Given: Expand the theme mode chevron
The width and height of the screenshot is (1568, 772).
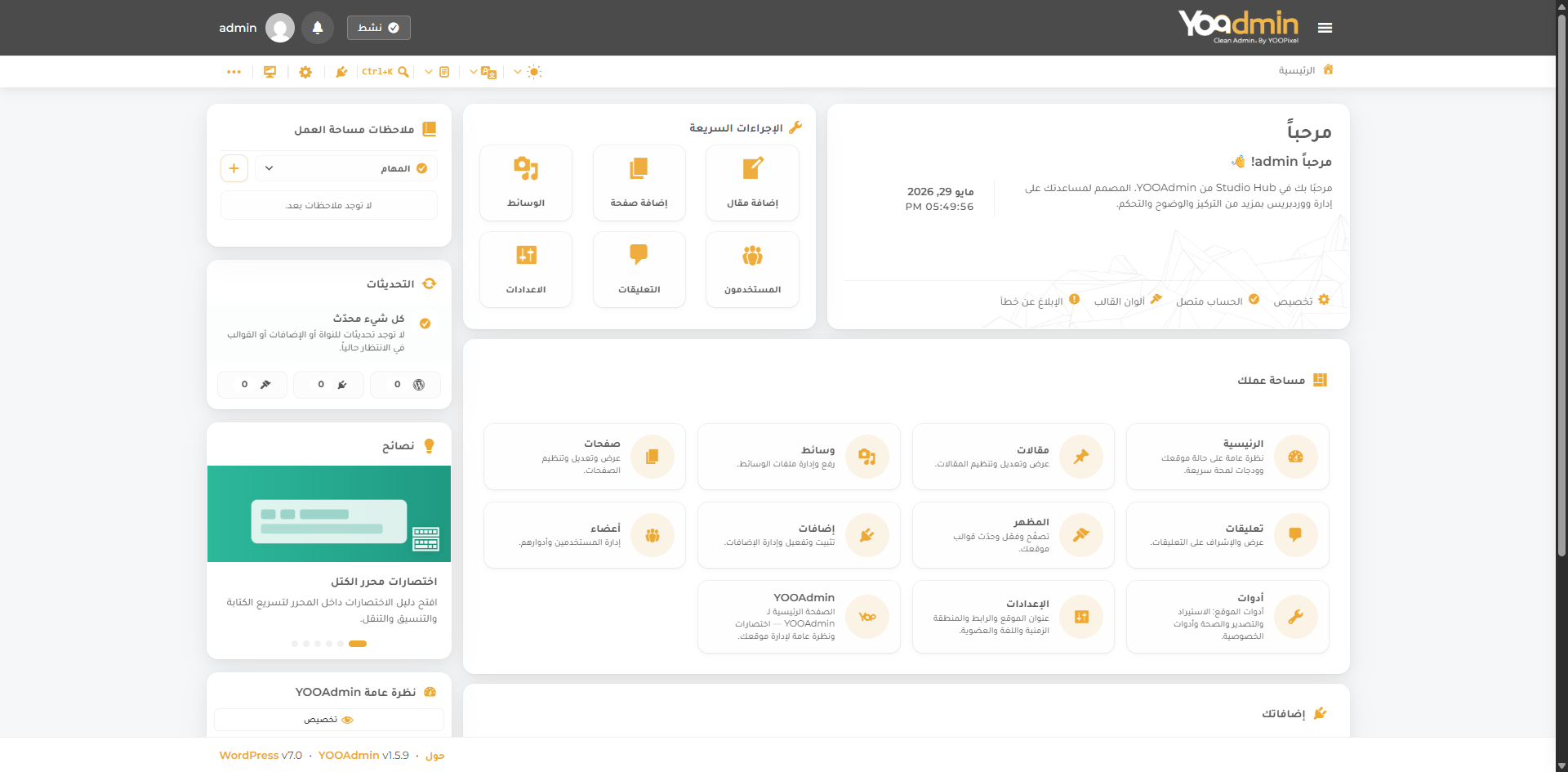Looking at the screenshot, I should coord(517,72).
